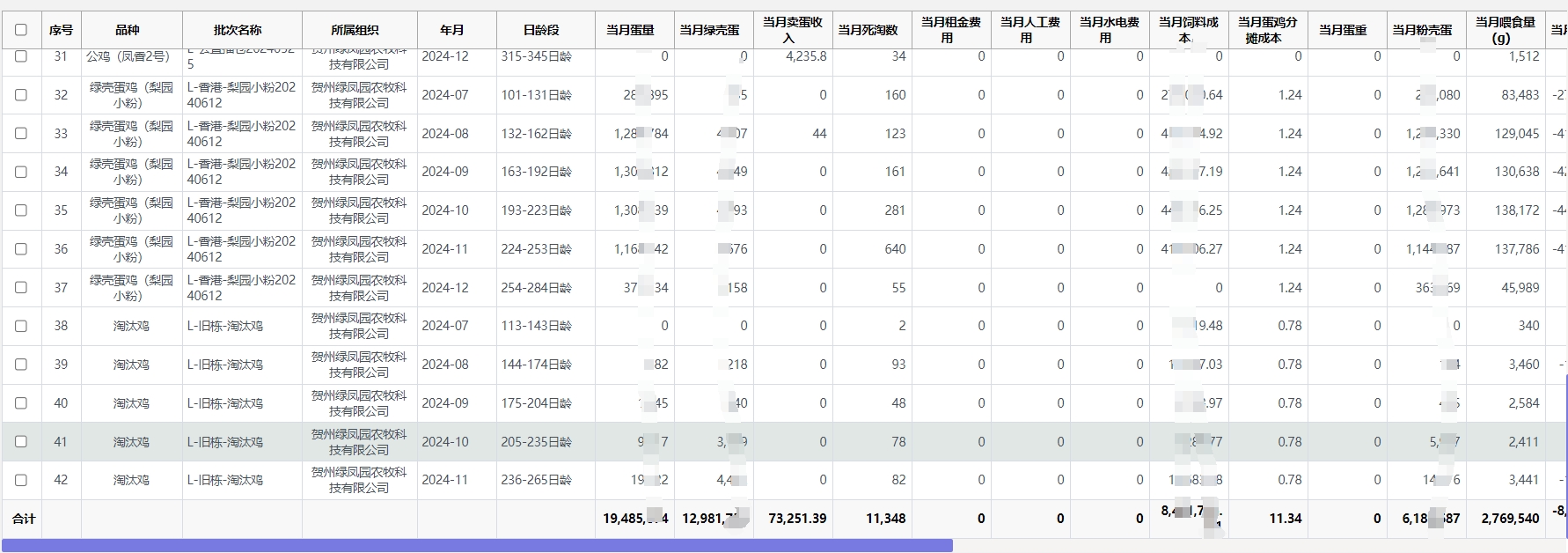The width and height of the screenshot is (1568, 553).
Task: Click the 日龄段 column header
Action: (541, 30)
